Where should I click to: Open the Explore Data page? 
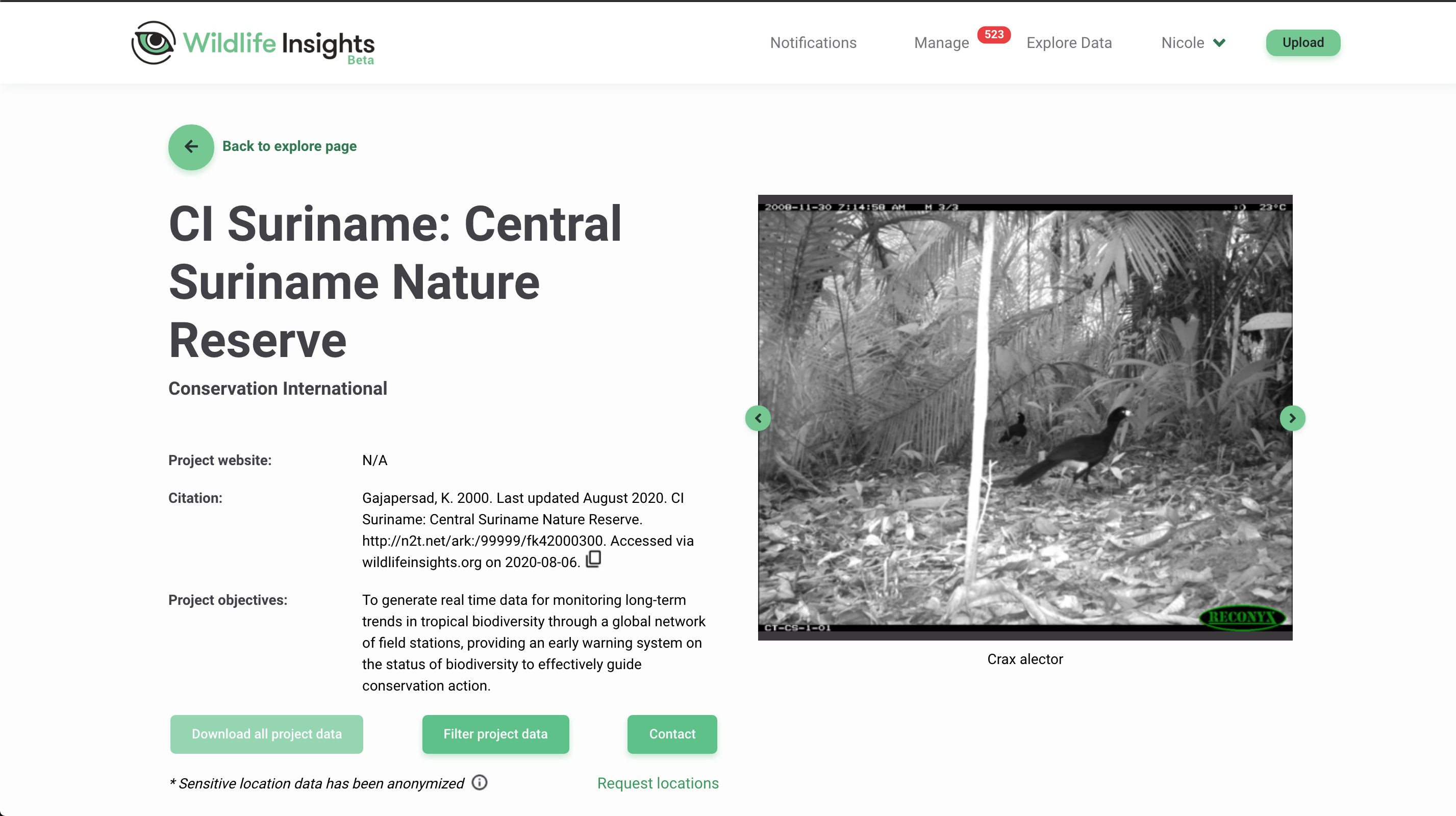tap(1069, 43)
